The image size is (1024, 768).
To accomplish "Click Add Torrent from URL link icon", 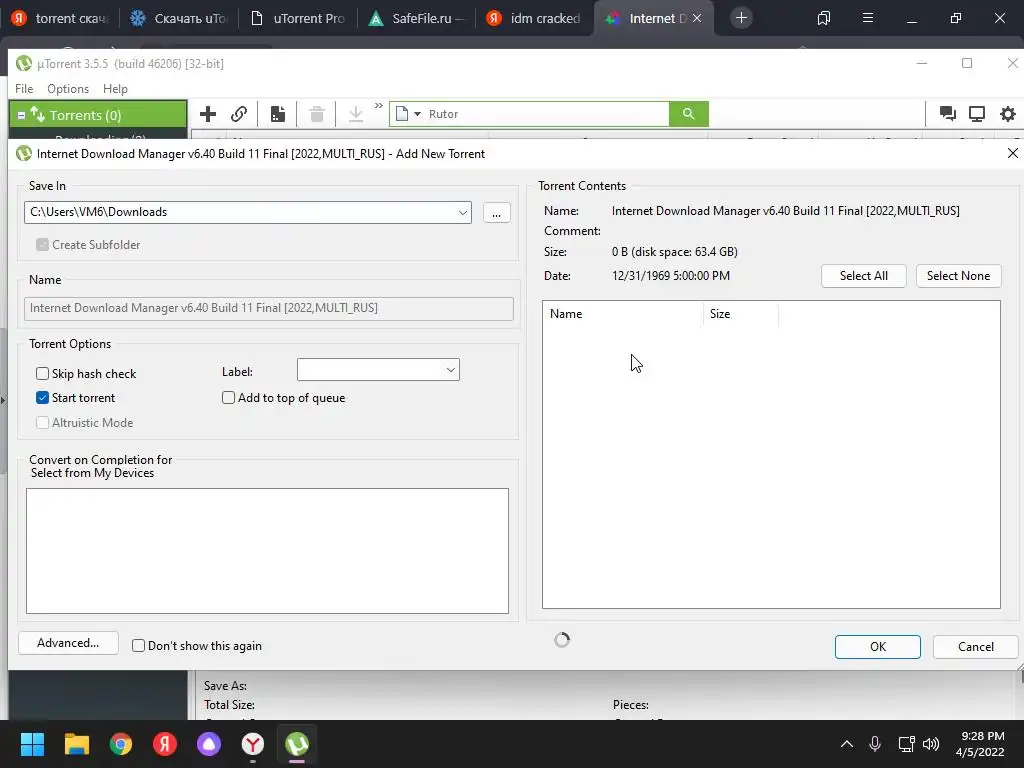I will 239,114.
